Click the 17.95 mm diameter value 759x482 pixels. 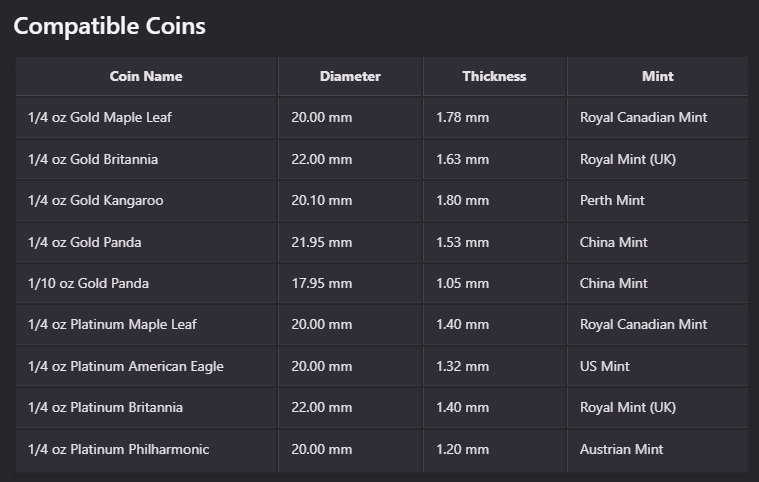tap(322, 284)
